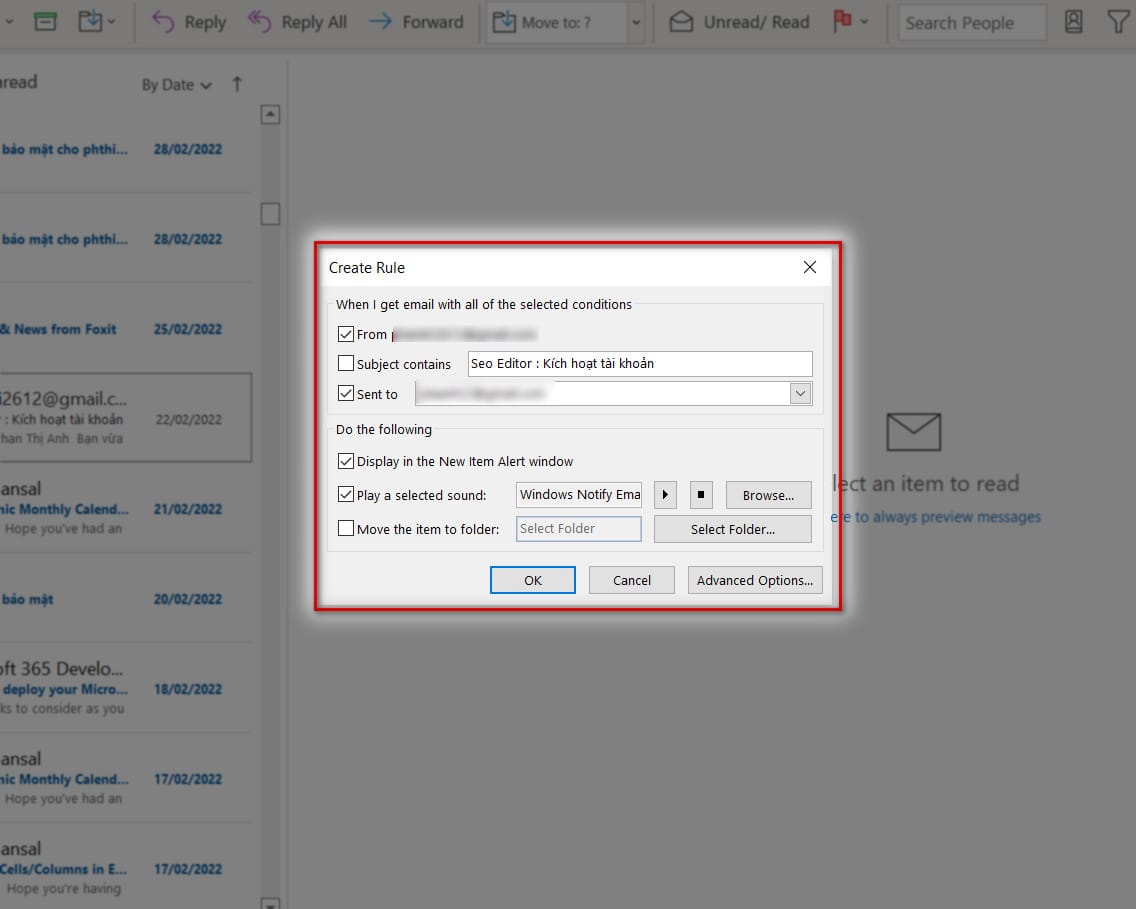Reverse sort order with the up arrow
Viewport: 1136px width, 909px height.
(237, 84)
